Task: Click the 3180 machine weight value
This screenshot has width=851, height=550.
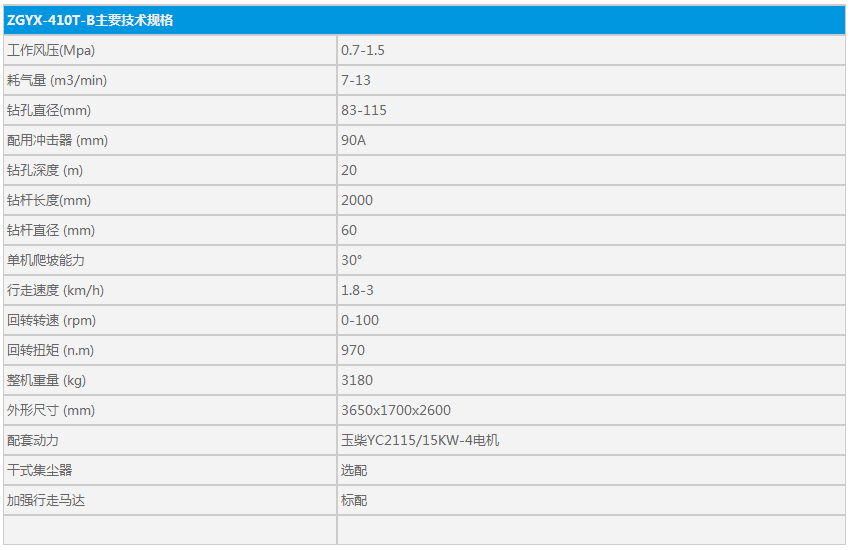Action: pyautogui.click(x=357, y=380)
